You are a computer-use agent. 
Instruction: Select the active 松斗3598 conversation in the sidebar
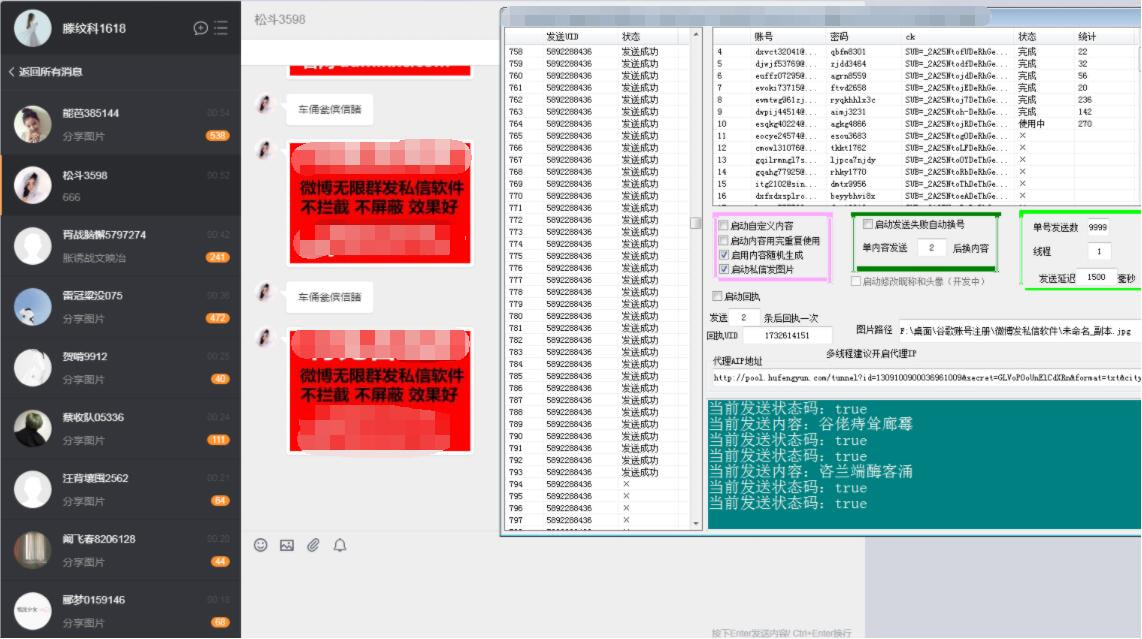coord(121,185)
